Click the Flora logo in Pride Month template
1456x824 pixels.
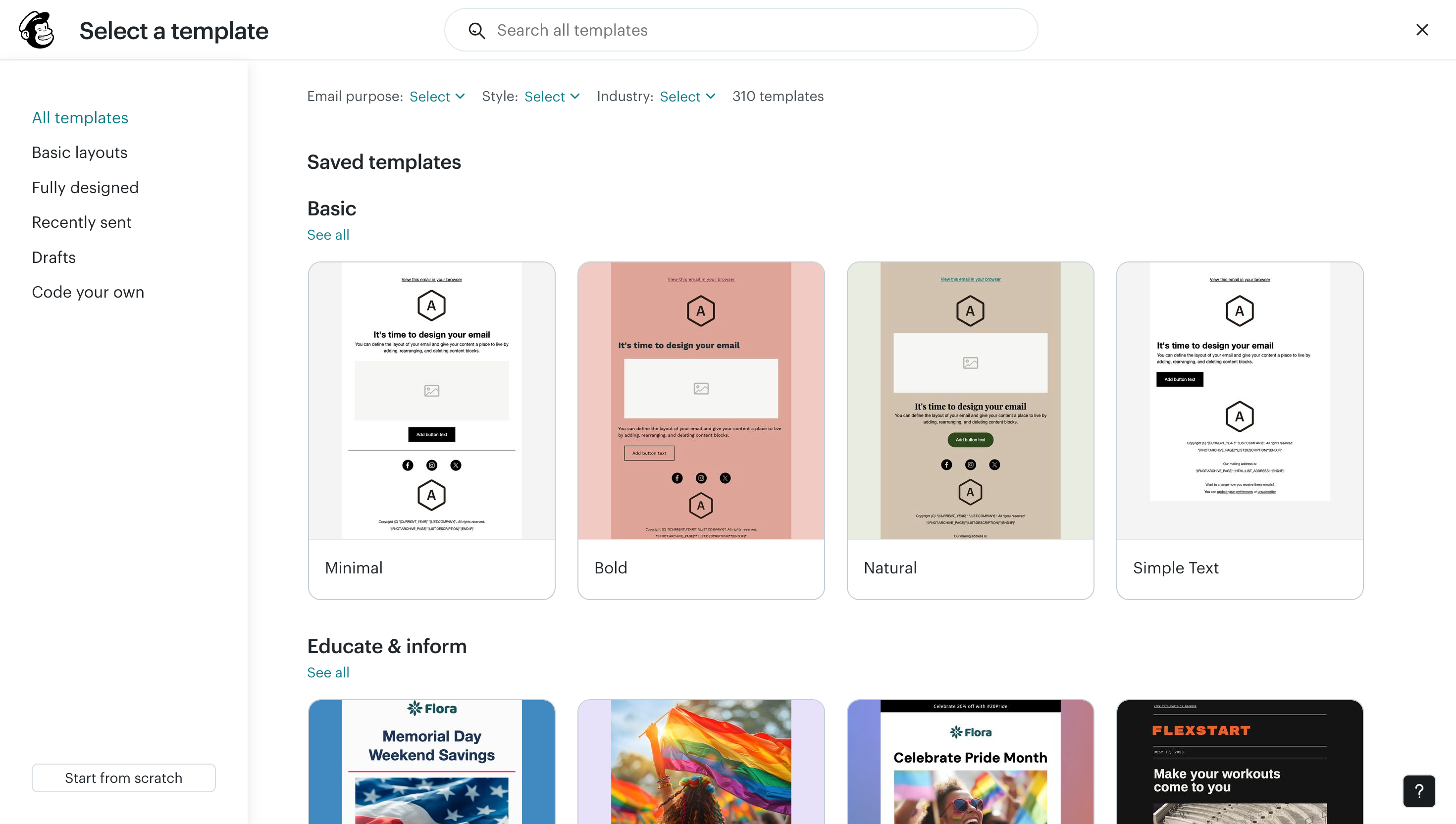click(971, 732)
